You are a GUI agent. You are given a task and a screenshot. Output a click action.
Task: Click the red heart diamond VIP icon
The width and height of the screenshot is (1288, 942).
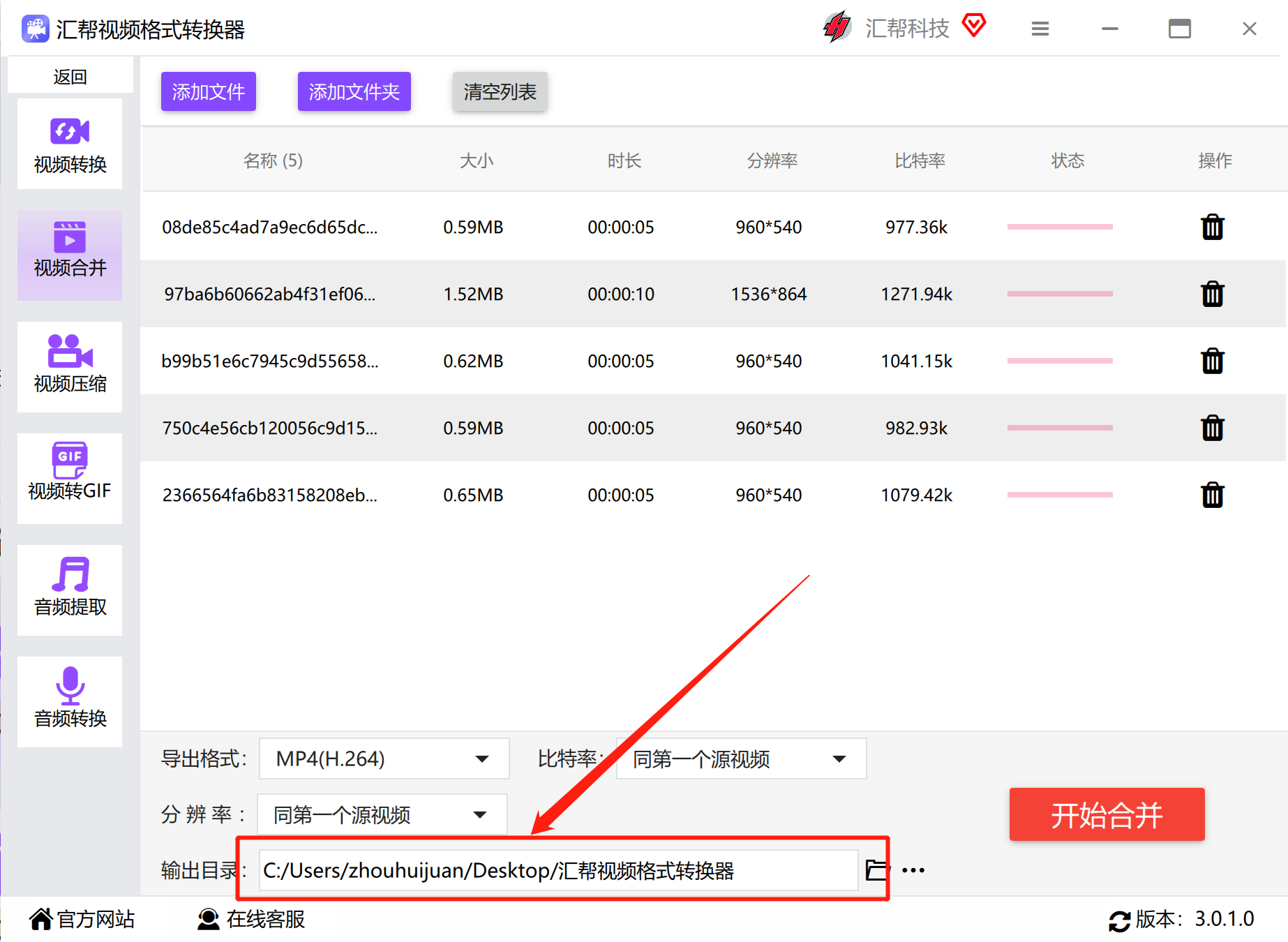(x=974, y=27)
